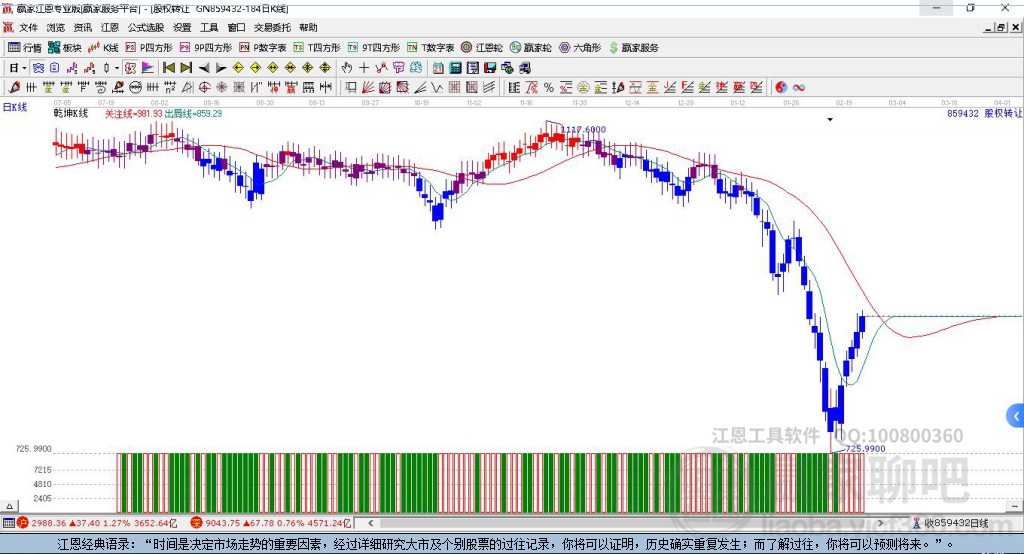The height and width of the screenshot is (554, 1024).
Task: Open the 赢家轮 wheel tool
Action: [531, 48]
